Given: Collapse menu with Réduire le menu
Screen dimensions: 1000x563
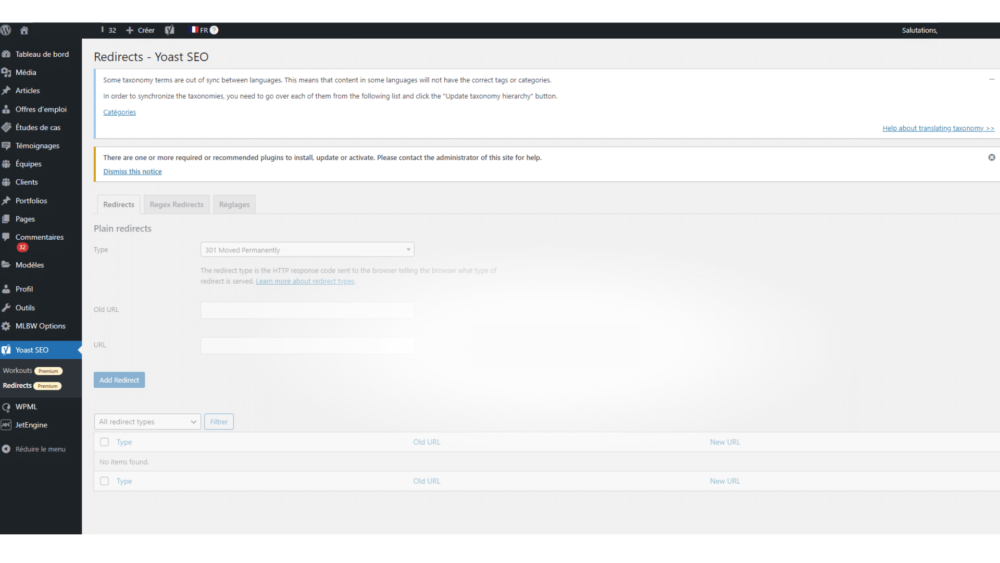Looking at the screenshot, I should coord(41,449).
